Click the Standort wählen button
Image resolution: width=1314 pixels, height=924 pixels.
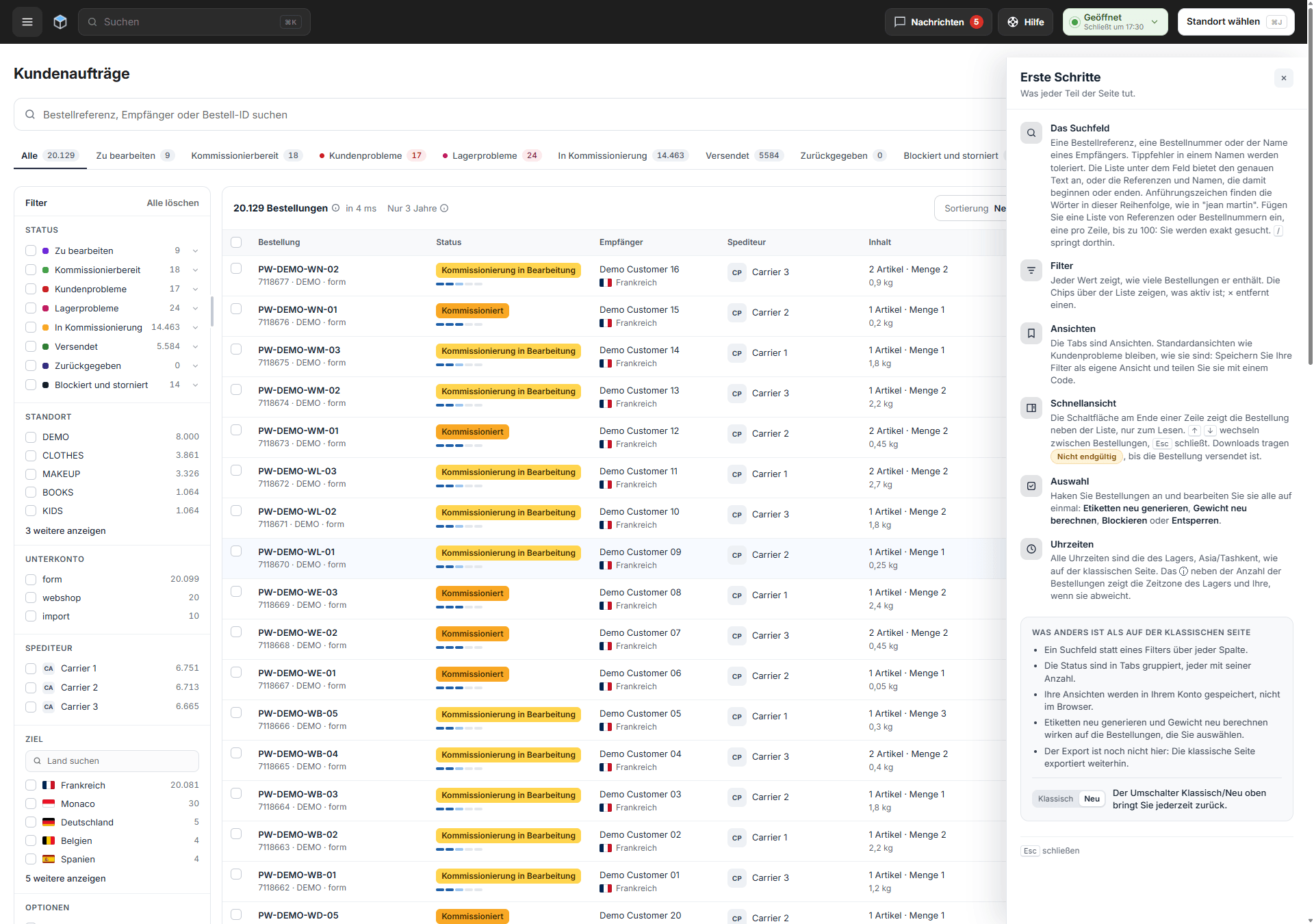click(1235, 22)
